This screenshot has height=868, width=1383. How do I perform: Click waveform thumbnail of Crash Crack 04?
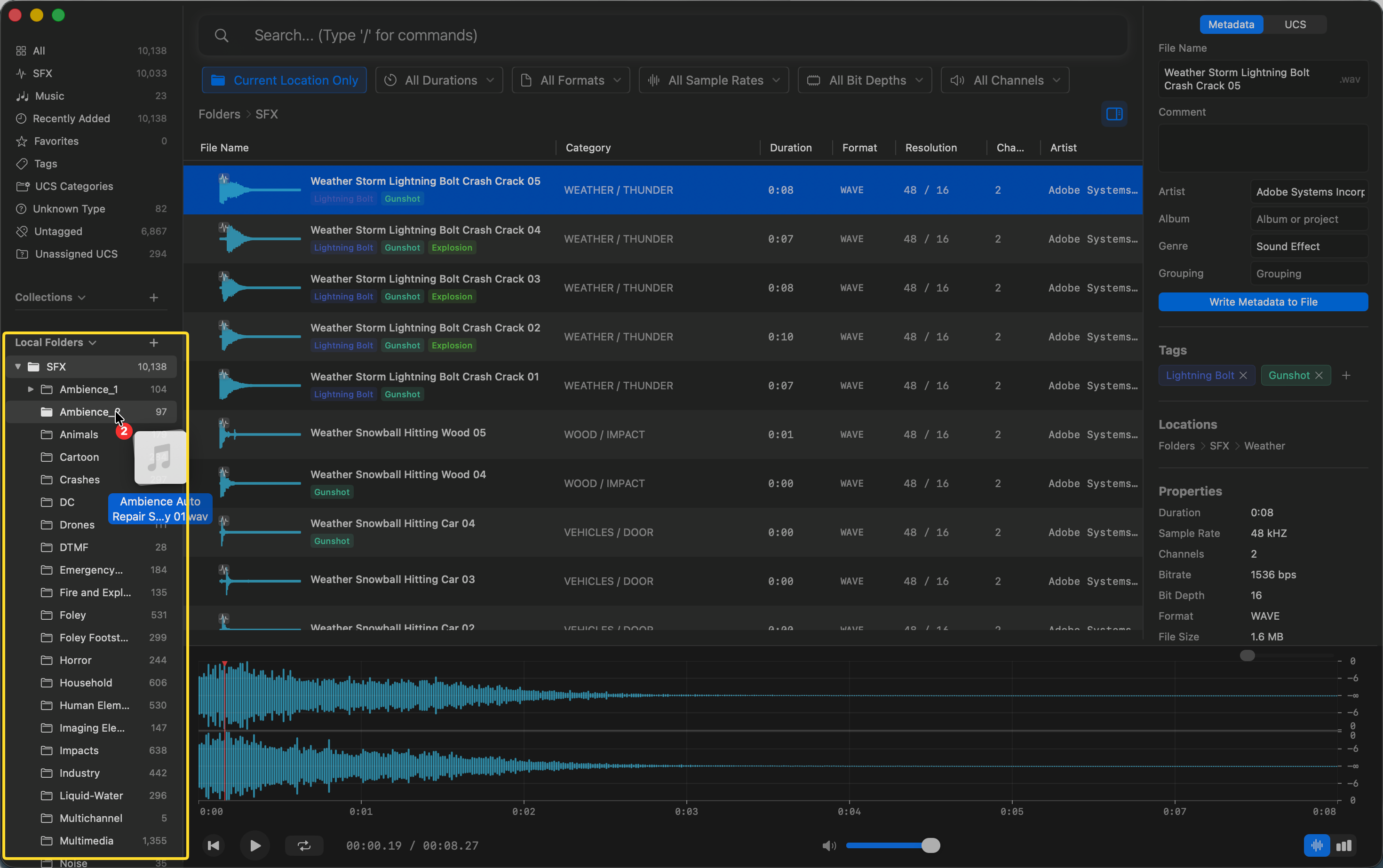(259, 238)
